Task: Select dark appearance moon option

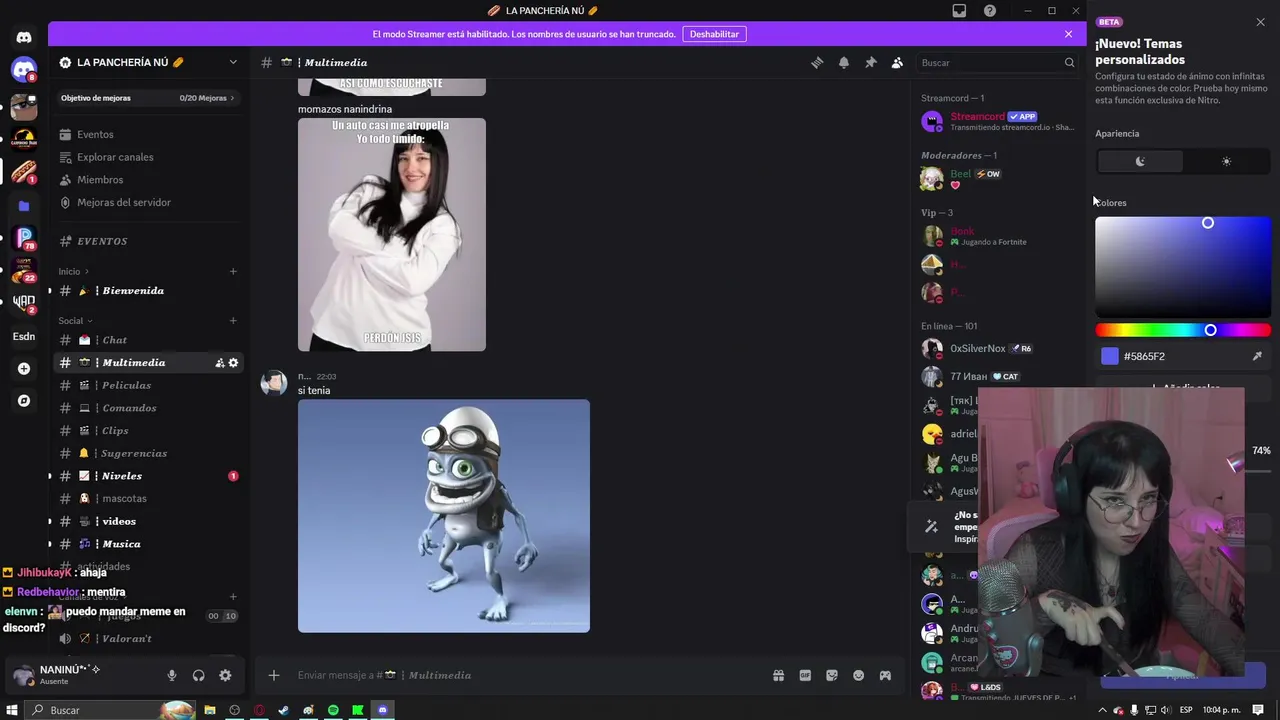Action: click(x=1140, y=161)
